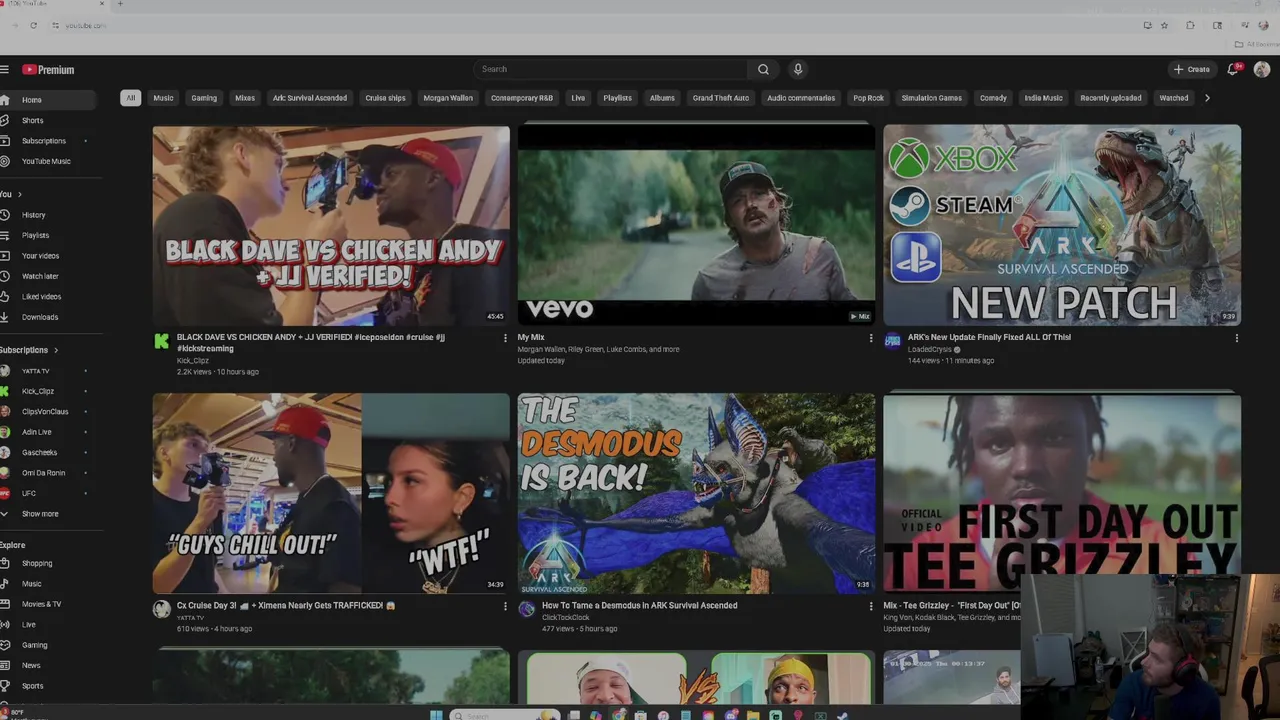Viewport: 1280px width, 720px height.
Task: Select the Music filter chip
Action: [x=163, y=98]
